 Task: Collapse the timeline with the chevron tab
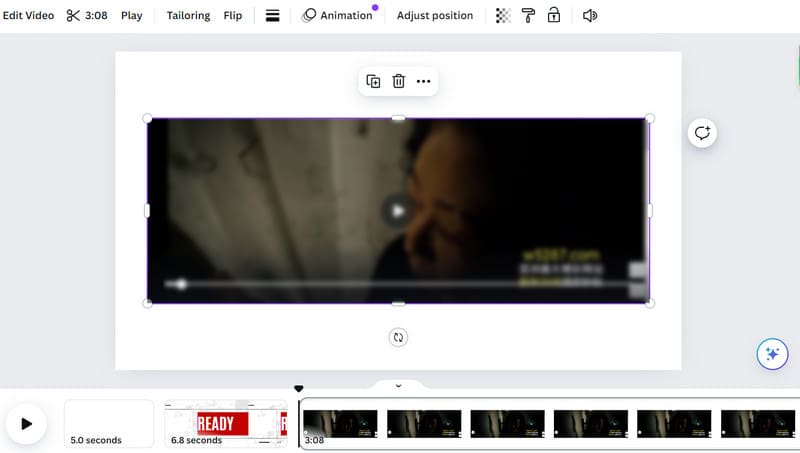point(398,386)
